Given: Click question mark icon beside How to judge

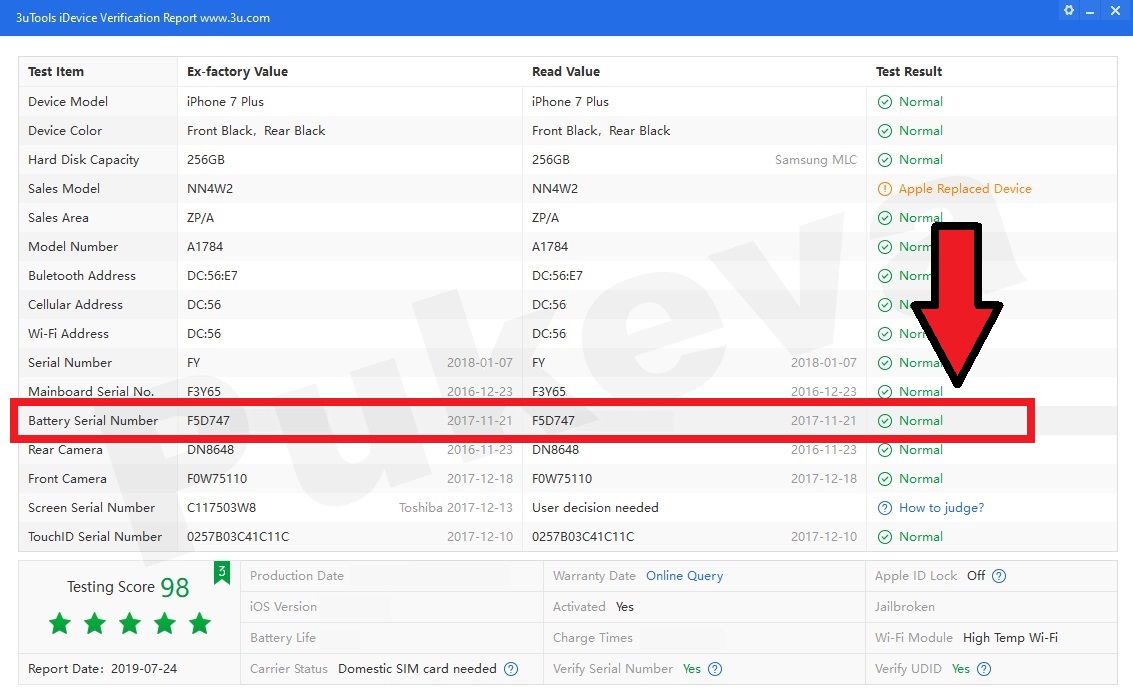Looking at the screenshot, I should 885,508.
